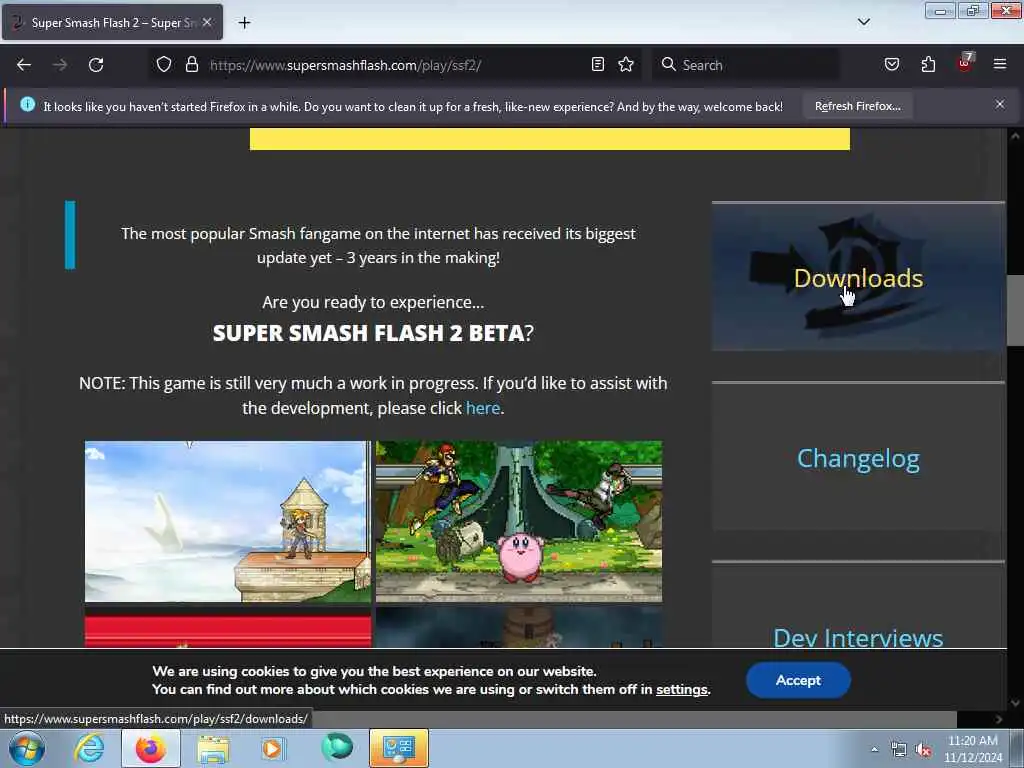Click the horizontal scrollbar right arrow
The width and height of the screenshot is (1024, 768).
(999, 719)
